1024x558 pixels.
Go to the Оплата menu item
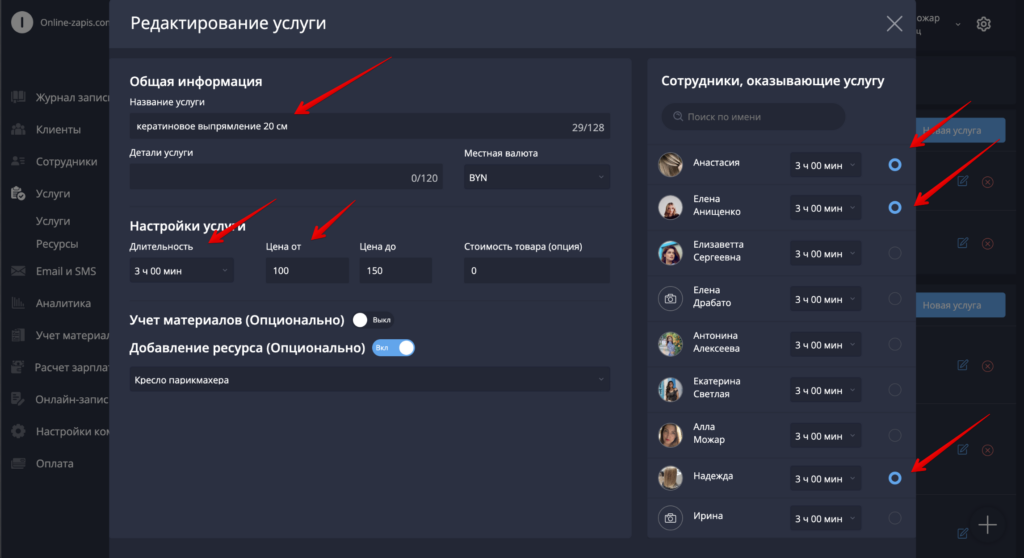(54, 463)
